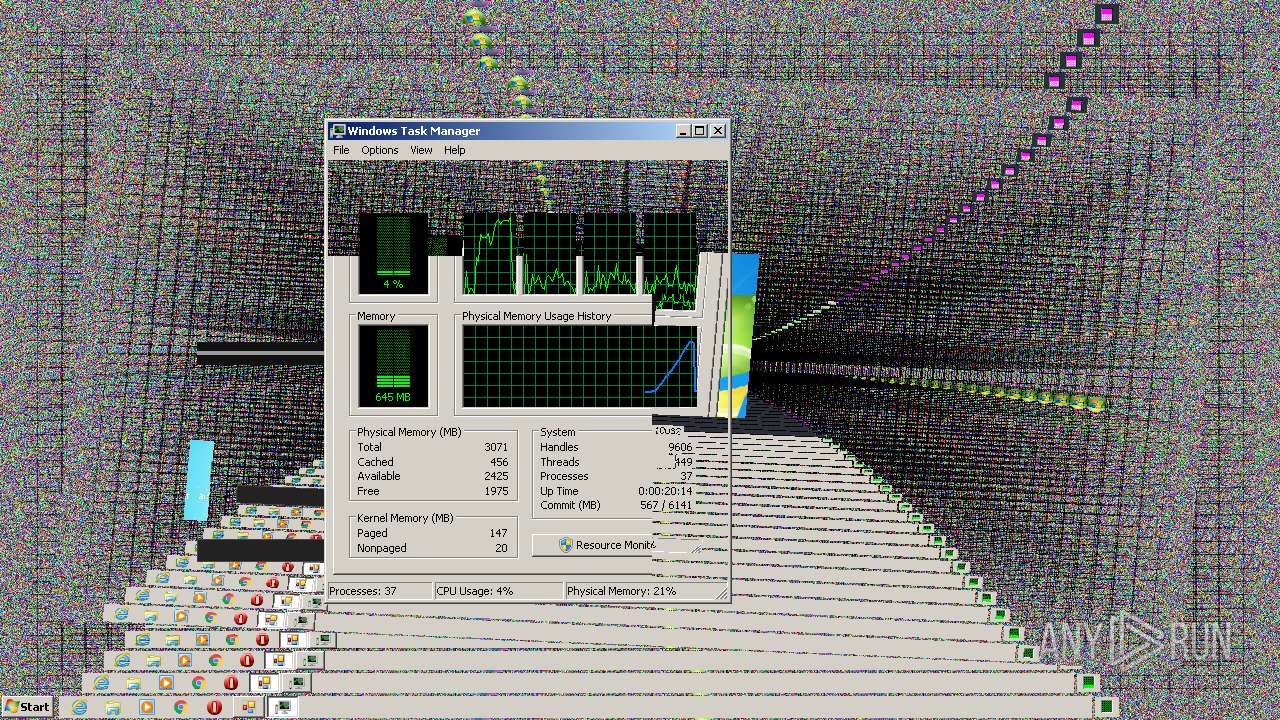Viewport: 1280px width, 720px height.
Task: Select the 'Nonpaged' row label
Action: point(381,548)
